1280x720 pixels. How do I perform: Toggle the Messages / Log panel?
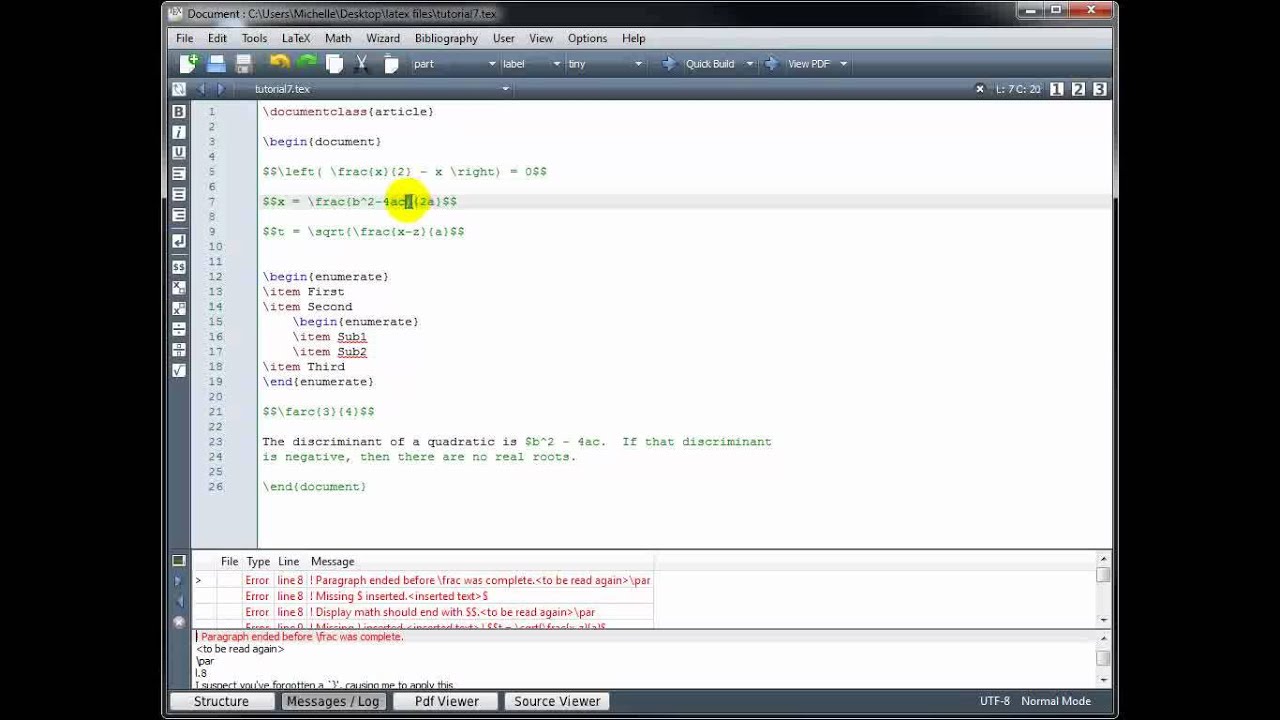pos(333,701)
